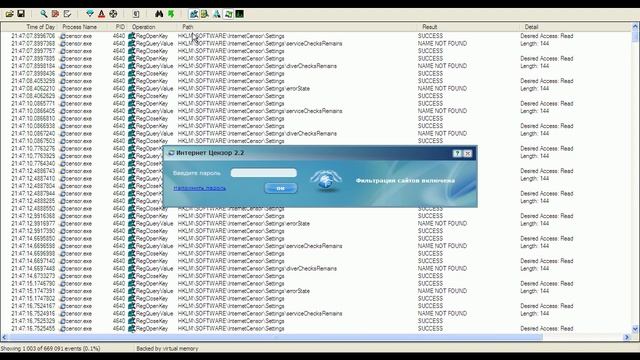Screen dimensions: 640x360
Task: Show the process tree using the toolbar icon
Action: (136, 14)
